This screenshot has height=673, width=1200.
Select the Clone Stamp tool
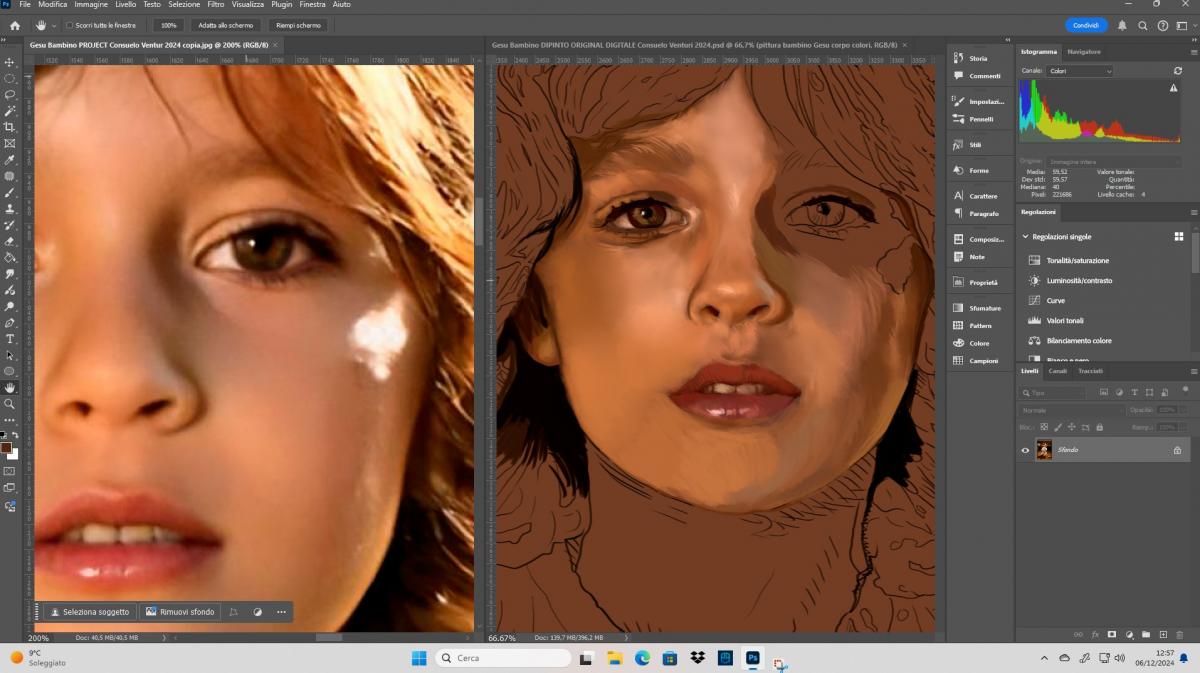pyautogui.click(x=10, y=208)
